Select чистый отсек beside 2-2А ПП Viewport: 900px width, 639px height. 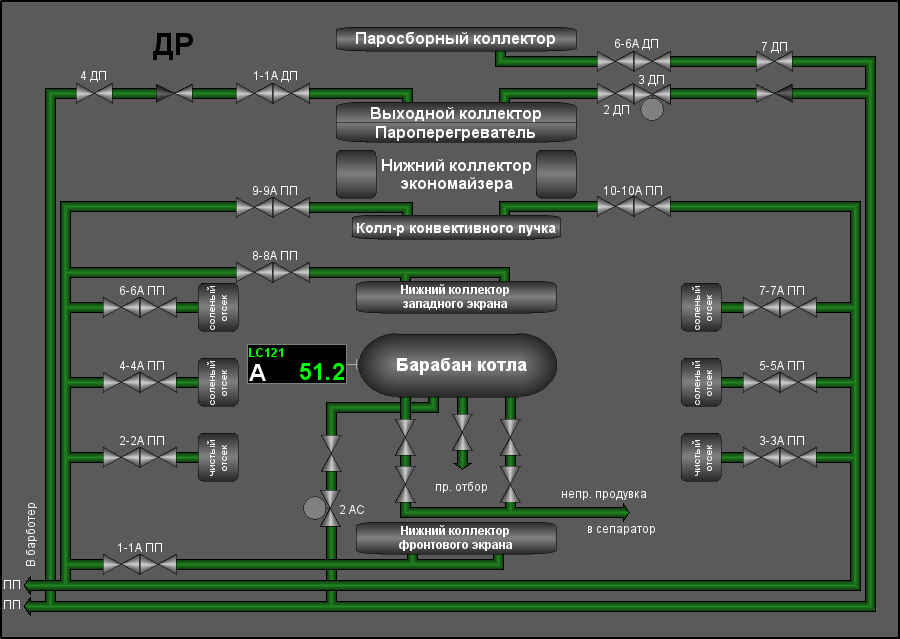click(x=218, y=458)
